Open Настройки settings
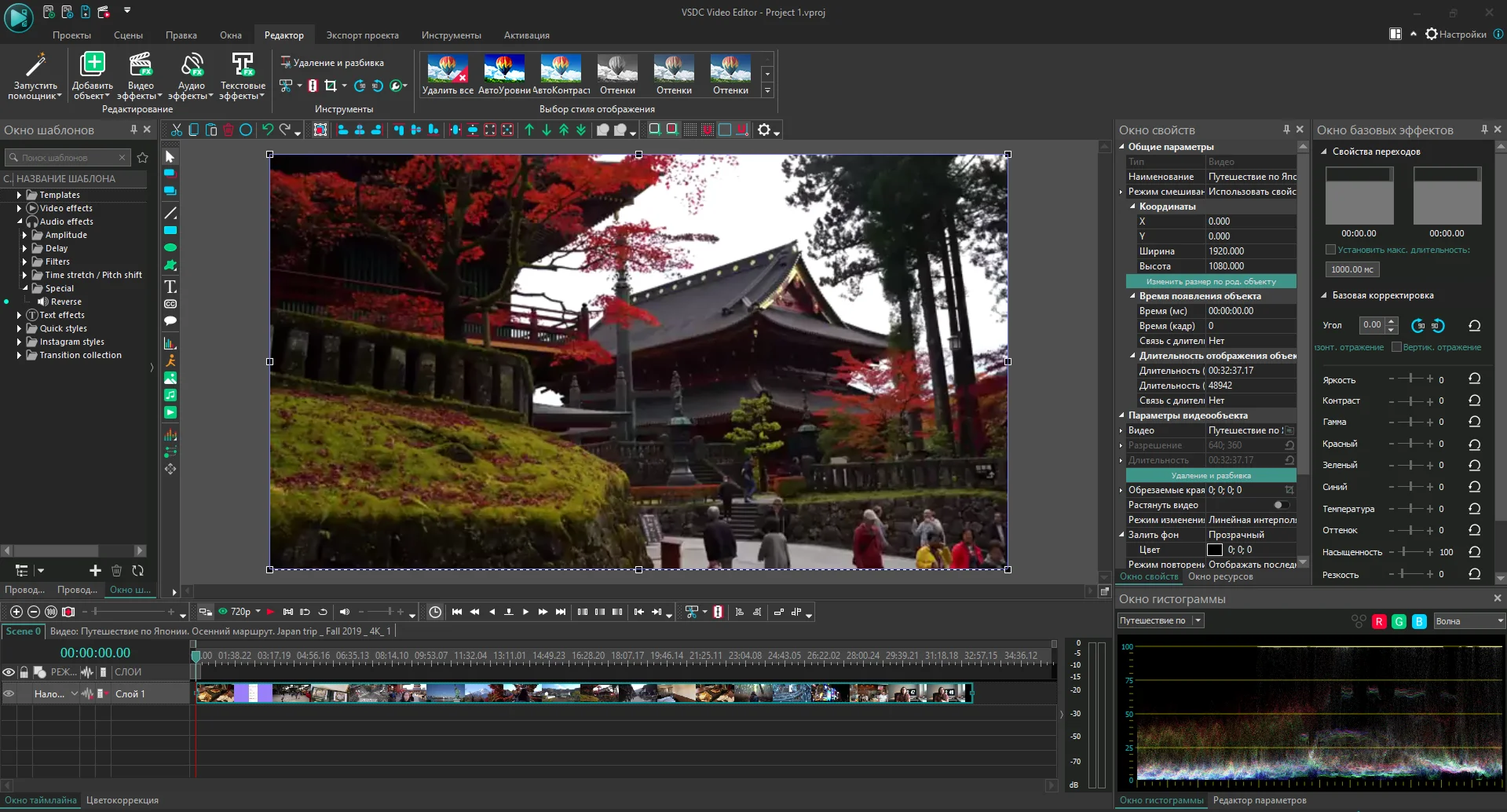This screenshot has width=1507, height=812. coord(1456,34)
